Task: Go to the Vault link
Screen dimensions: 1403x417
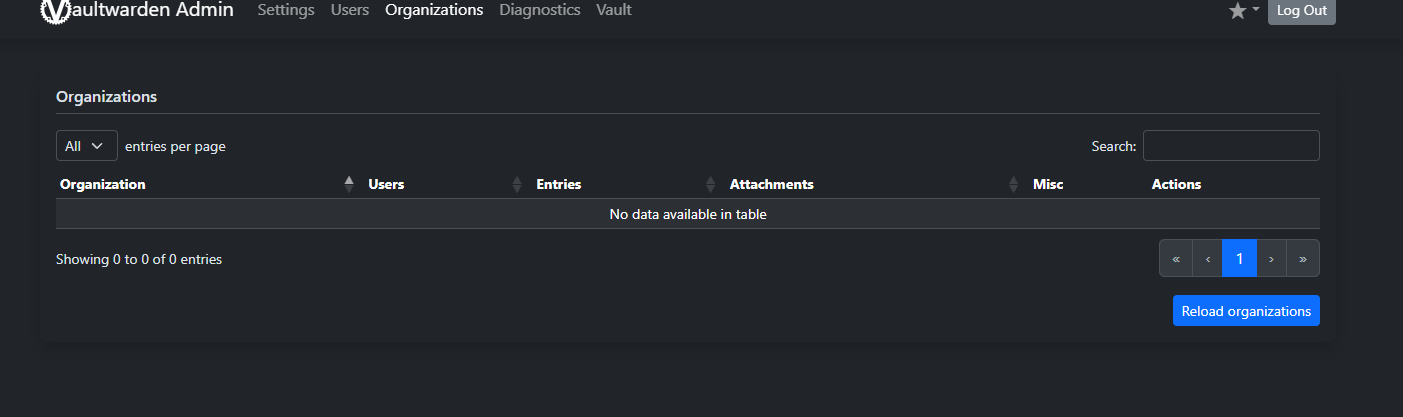Action: click(614, 10)
